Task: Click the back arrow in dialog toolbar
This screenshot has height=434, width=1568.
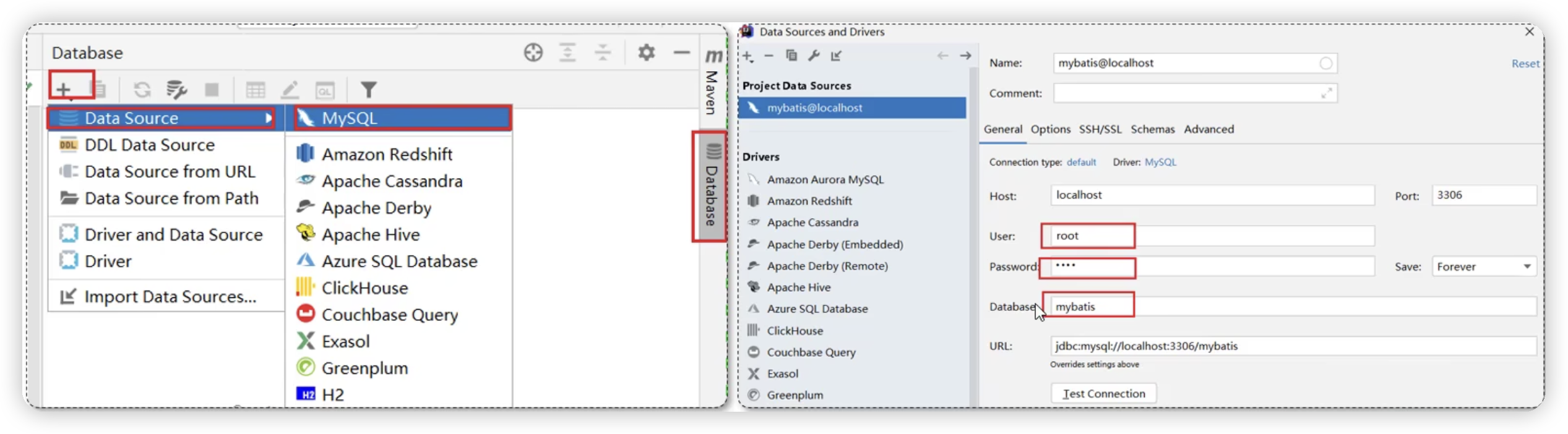Action: [942, 56]
